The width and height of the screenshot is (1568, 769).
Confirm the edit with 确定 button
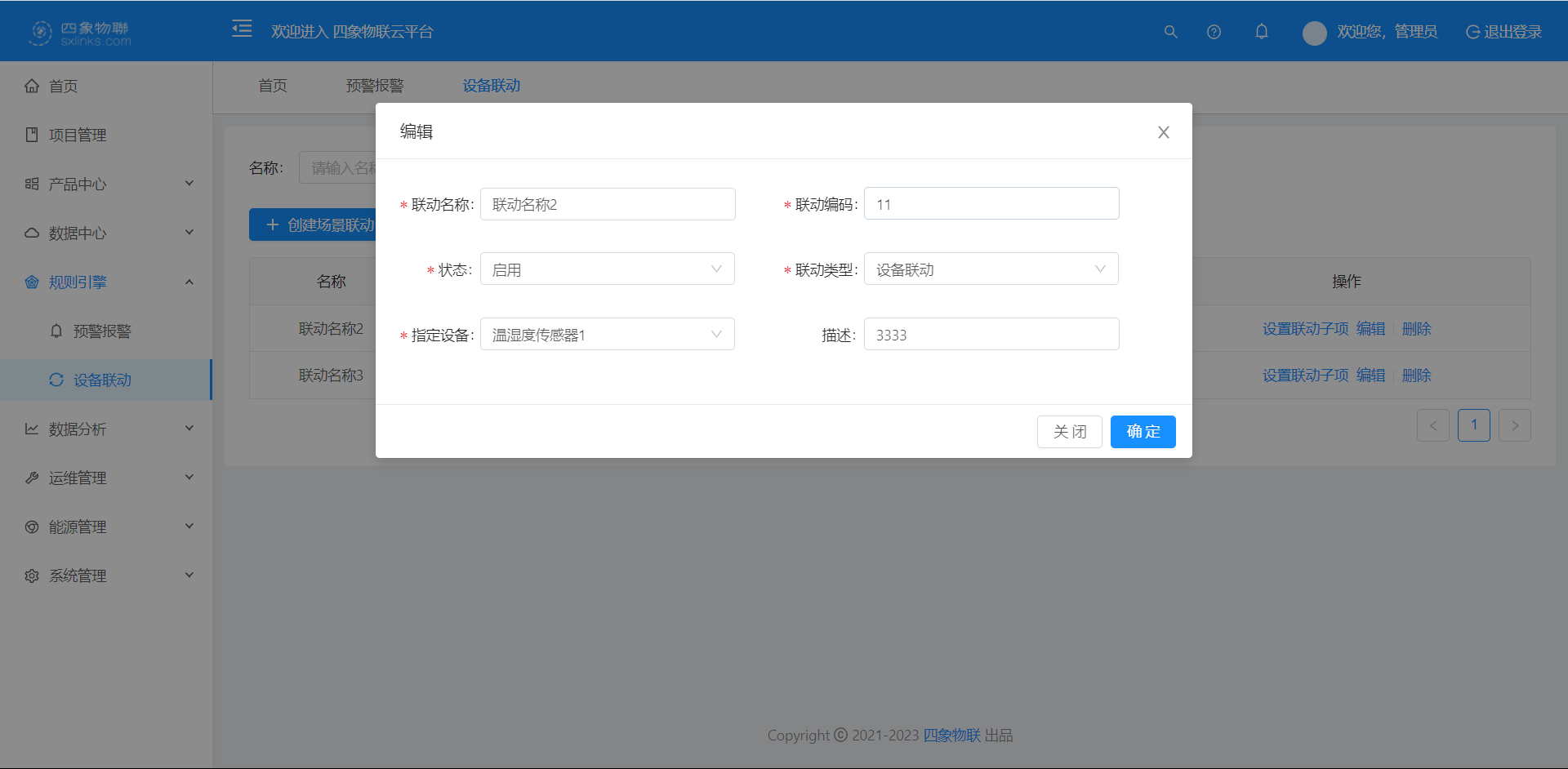point(1143,432)
